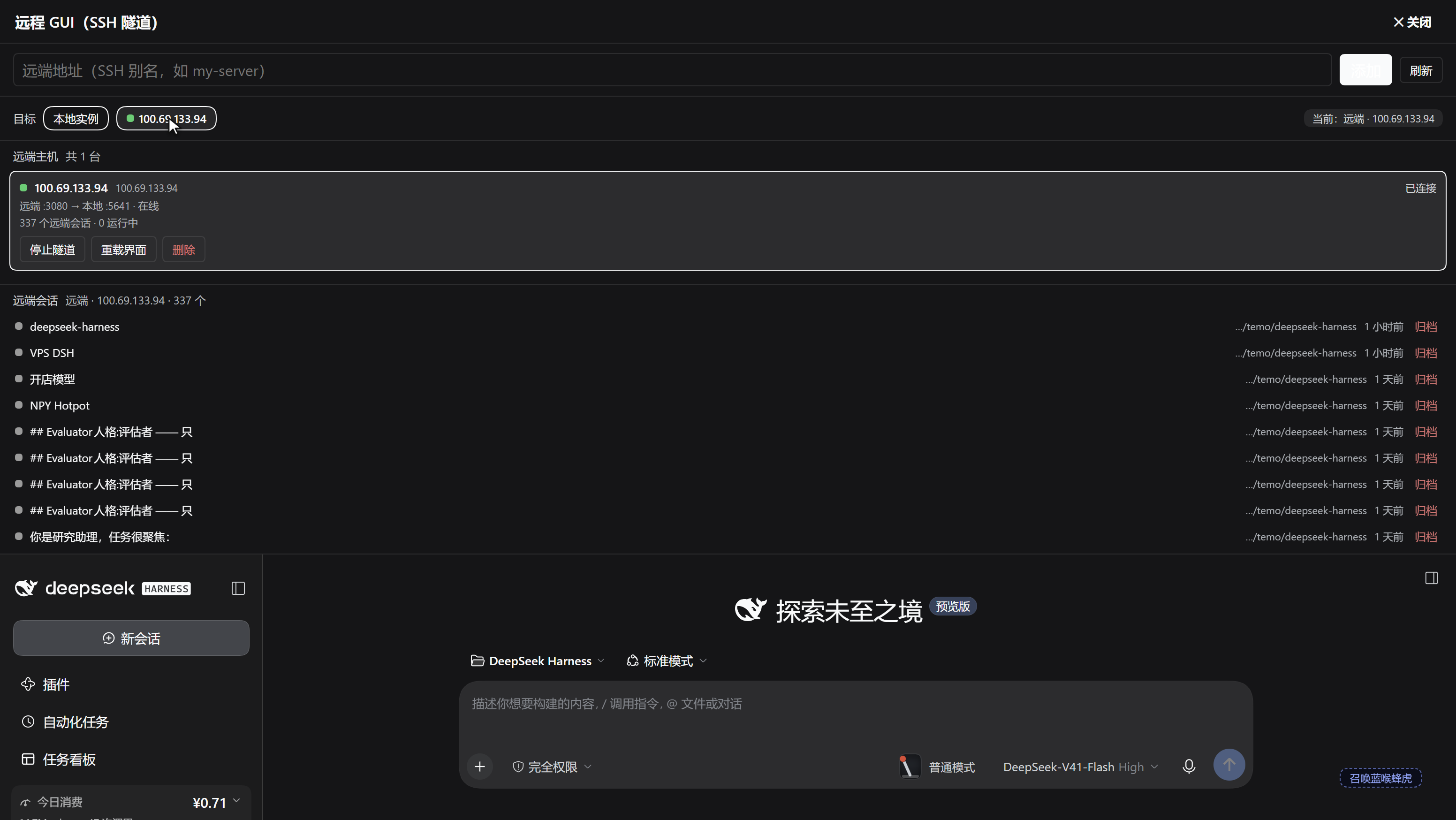This screenshot has height=820, width=1456.
Task: Select the 100.69.133.94 target chip
Action: [x=166, y=119]
